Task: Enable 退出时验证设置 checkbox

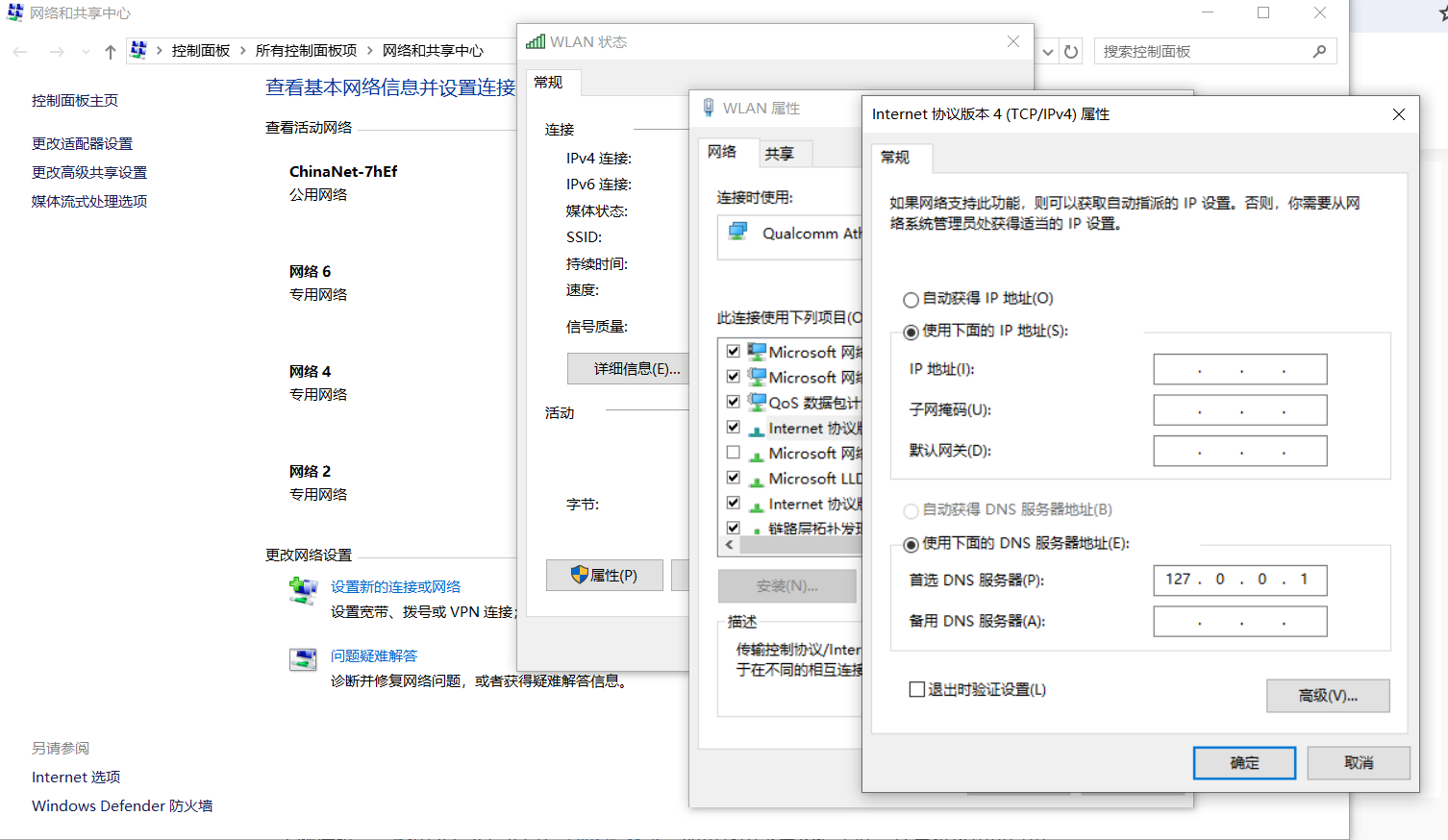Action: 917,689
